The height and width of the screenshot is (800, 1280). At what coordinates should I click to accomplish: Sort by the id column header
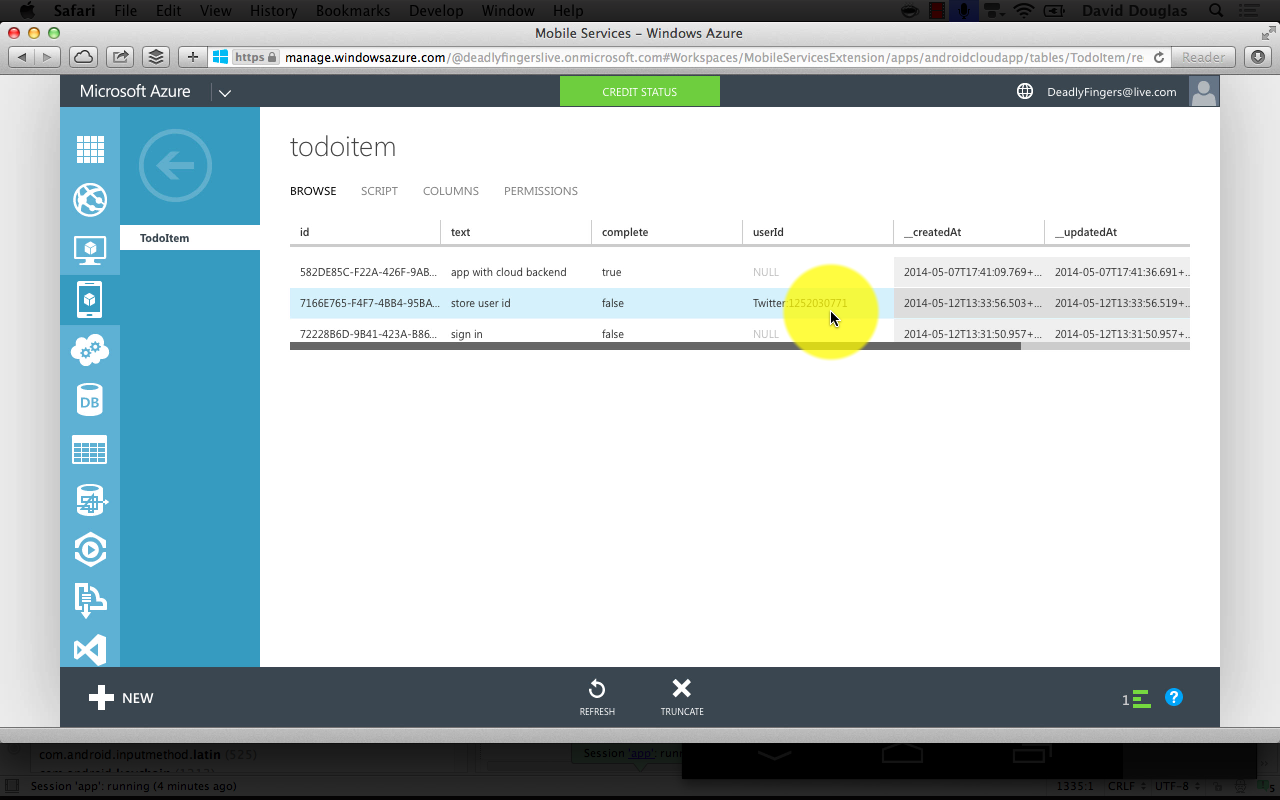coord(365,232)
